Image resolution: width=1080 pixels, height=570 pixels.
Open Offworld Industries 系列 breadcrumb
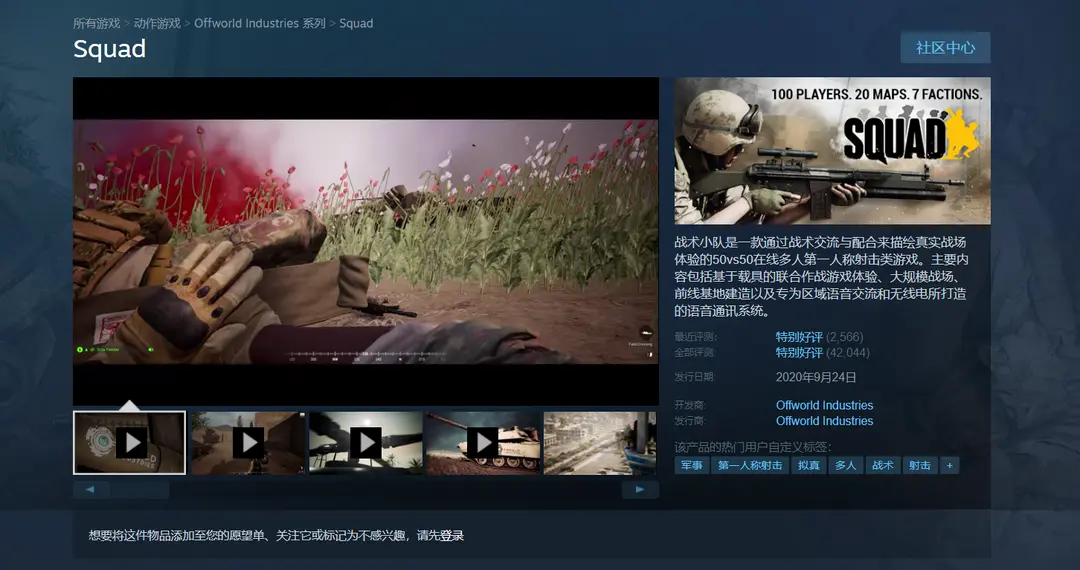260,23
